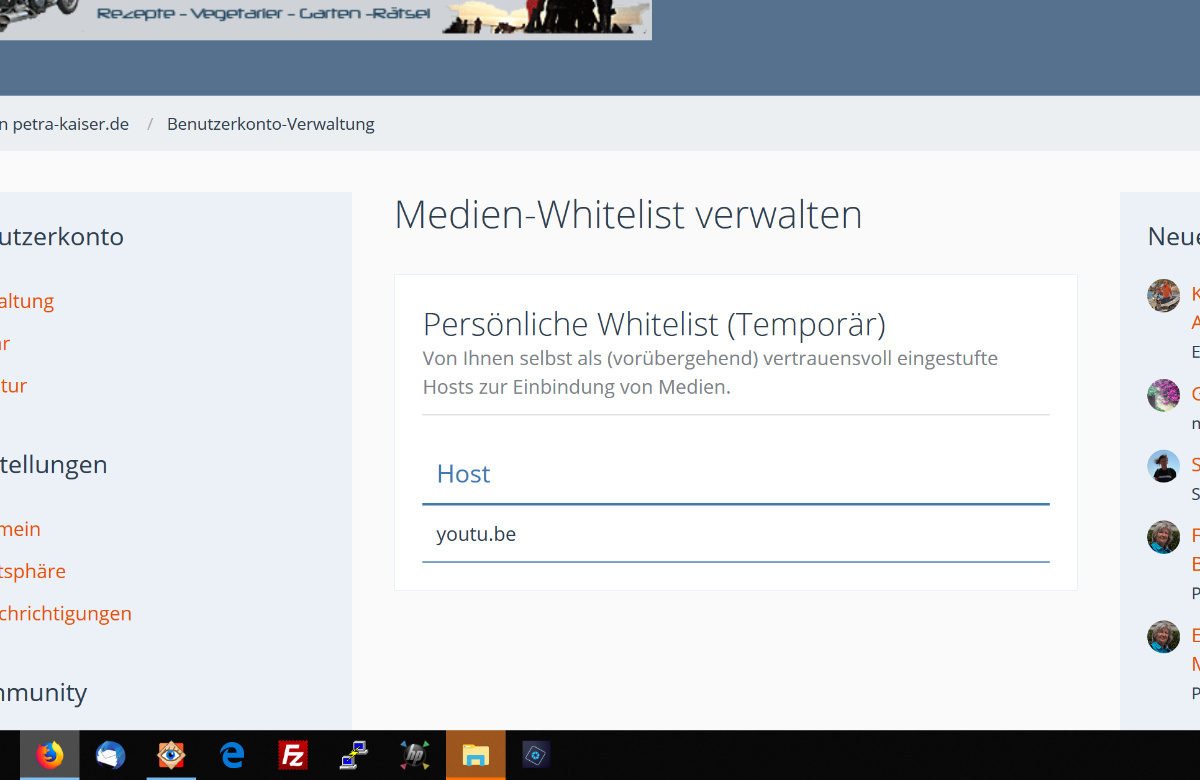This screenshot has height=780, width=1200.
Task: Click the Verwaltung link under Benutzerkonto
Action: click(27, 301)
